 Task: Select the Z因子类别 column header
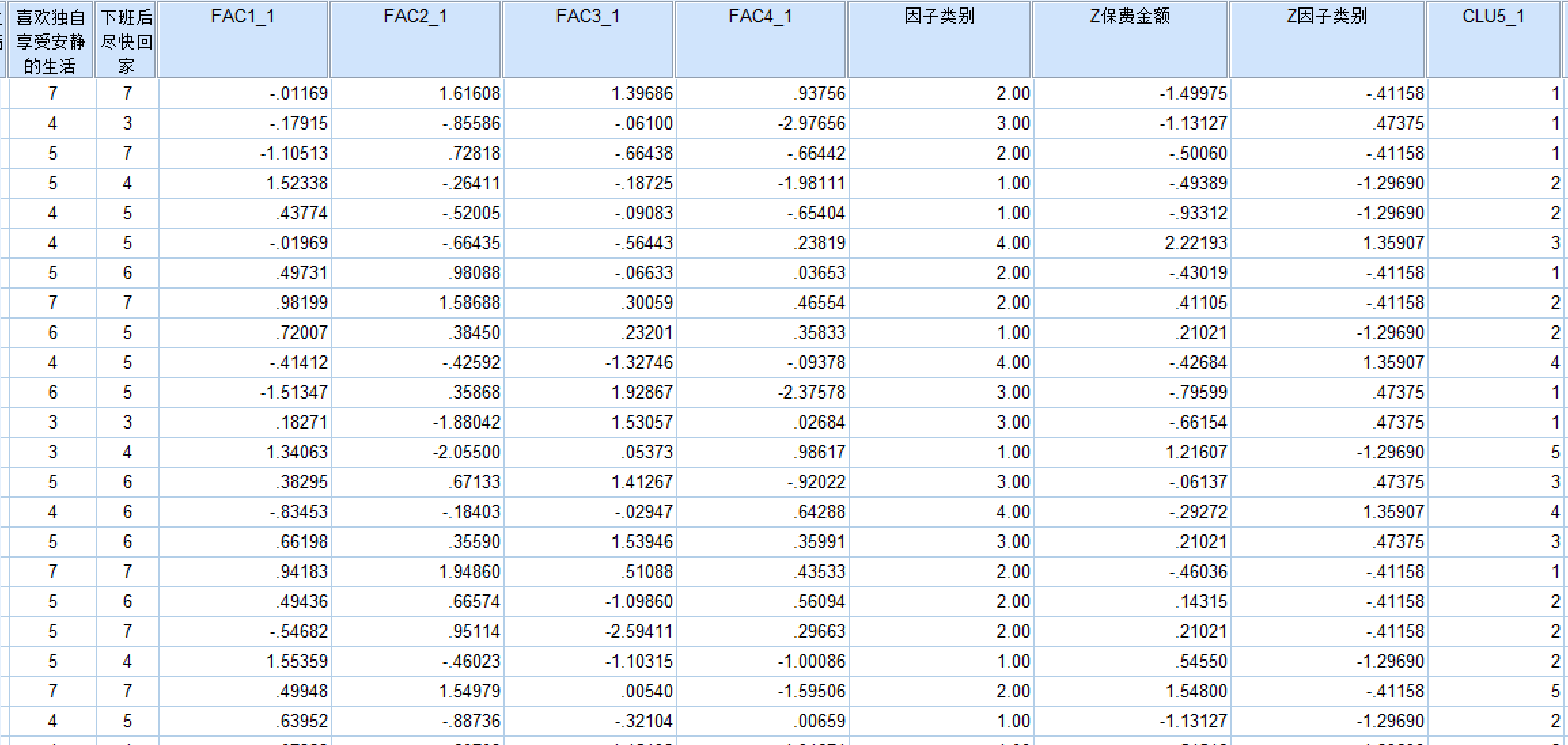coord(1328,39)
